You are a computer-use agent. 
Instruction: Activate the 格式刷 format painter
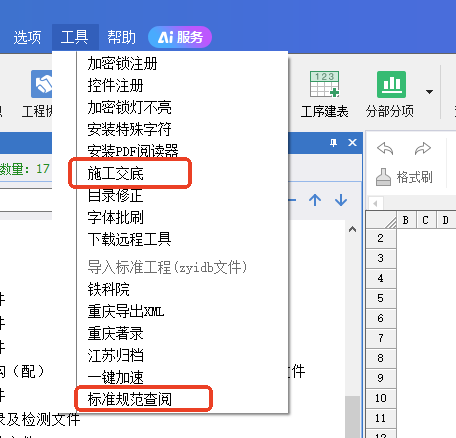pyautogui.click(x=404, y=177)
